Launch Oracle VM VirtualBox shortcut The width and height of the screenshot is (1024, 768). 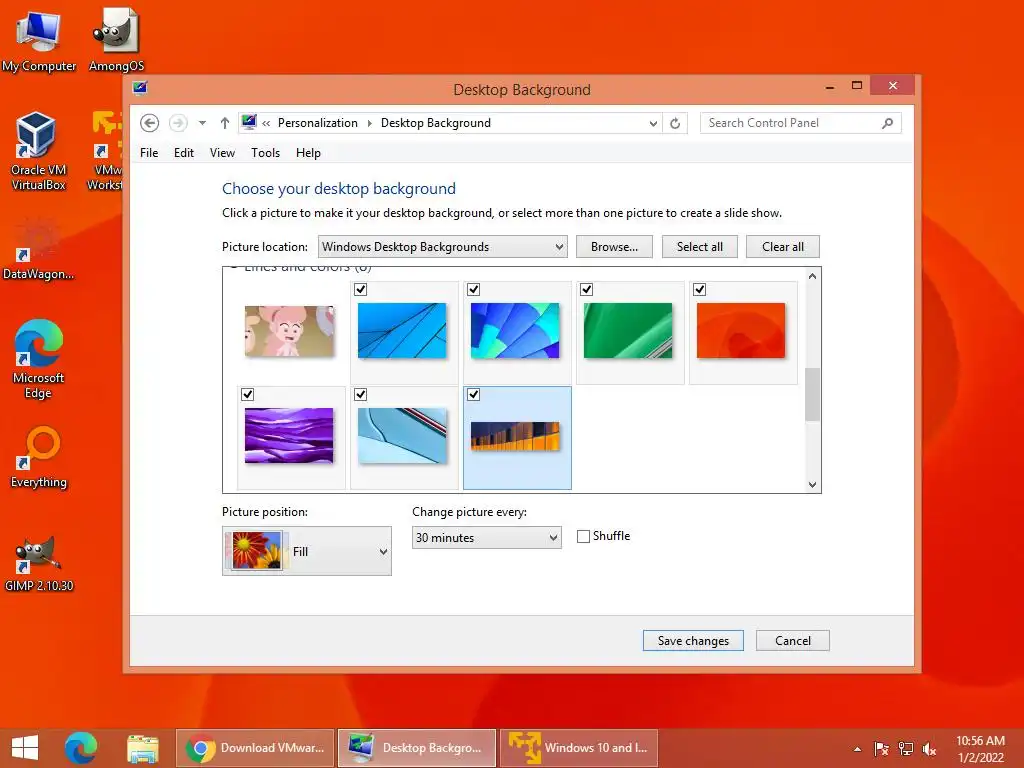click(38, 150)
